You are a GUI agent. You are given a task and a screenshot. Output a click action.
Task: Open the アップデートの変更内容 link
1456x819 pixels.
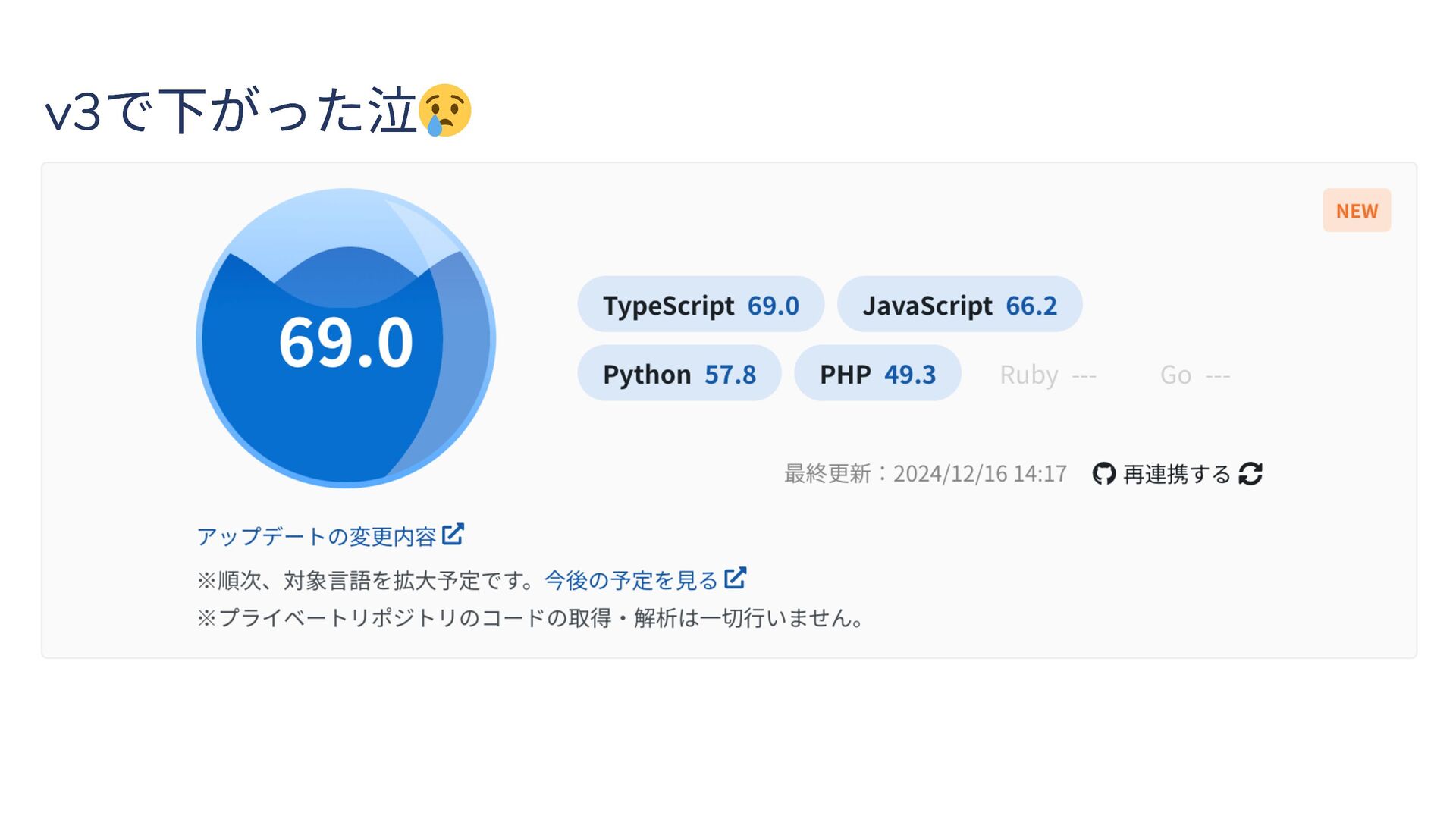tap(316, 537)
